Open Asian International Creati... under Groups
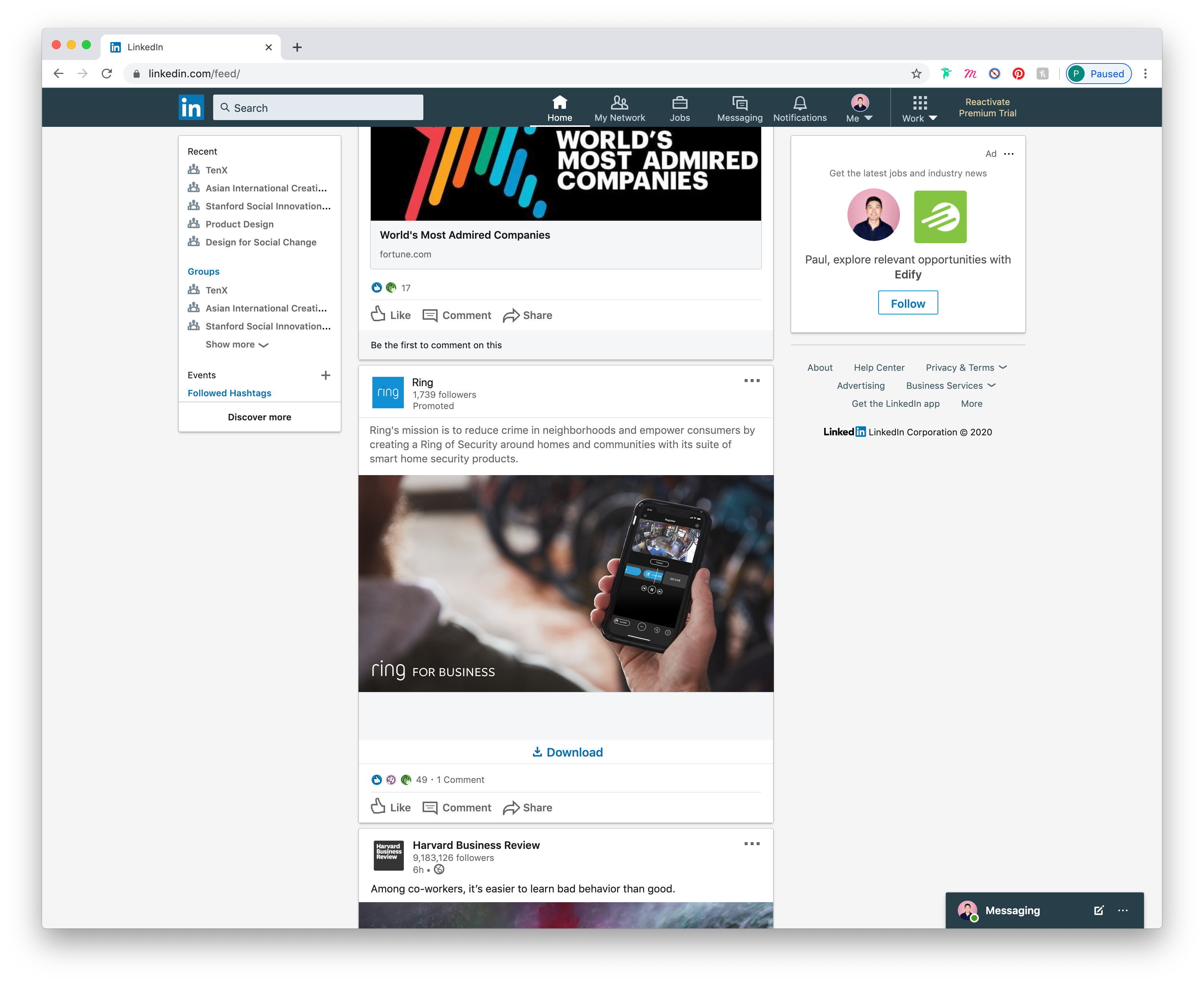 [257, 308]
